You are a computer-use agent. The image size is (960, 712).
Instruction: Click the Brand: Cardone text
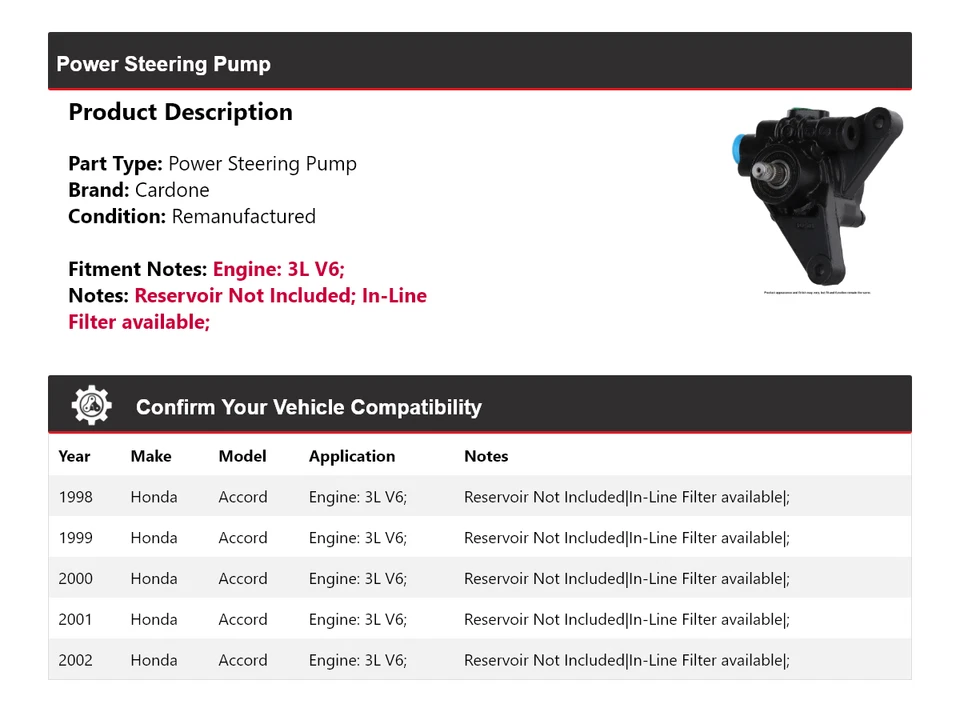[x=139, y=190]
